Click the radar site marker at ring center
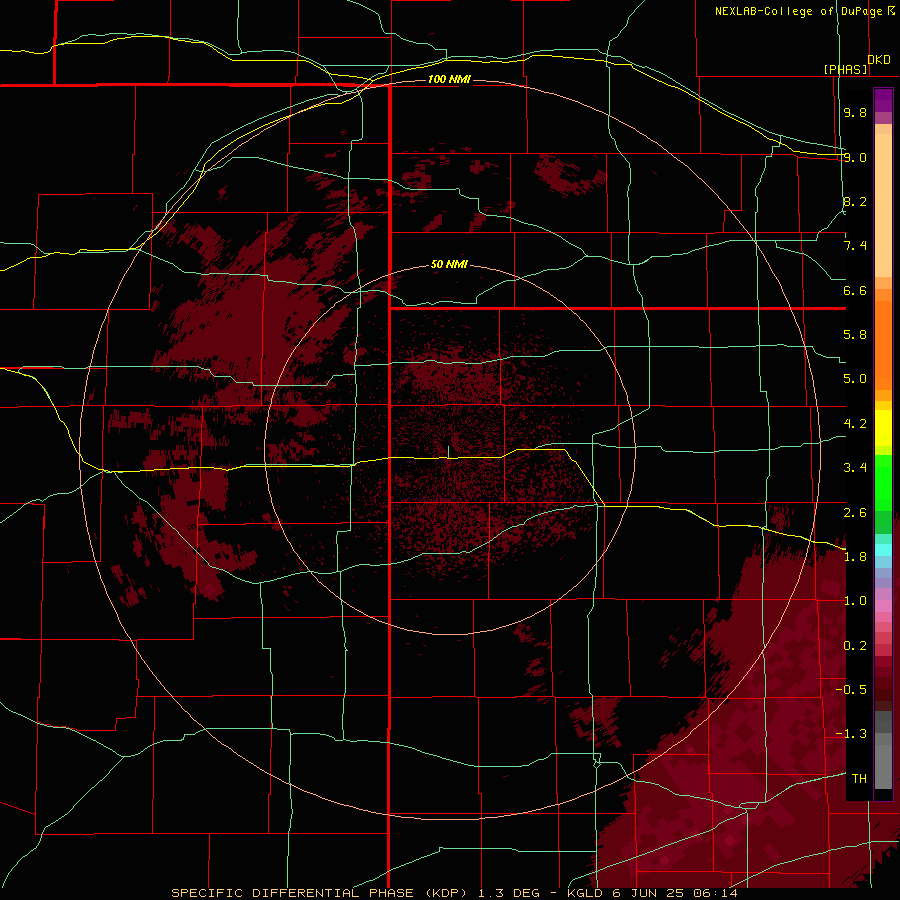This screenshot has width=900, height=900. click(x=449, y=452)
